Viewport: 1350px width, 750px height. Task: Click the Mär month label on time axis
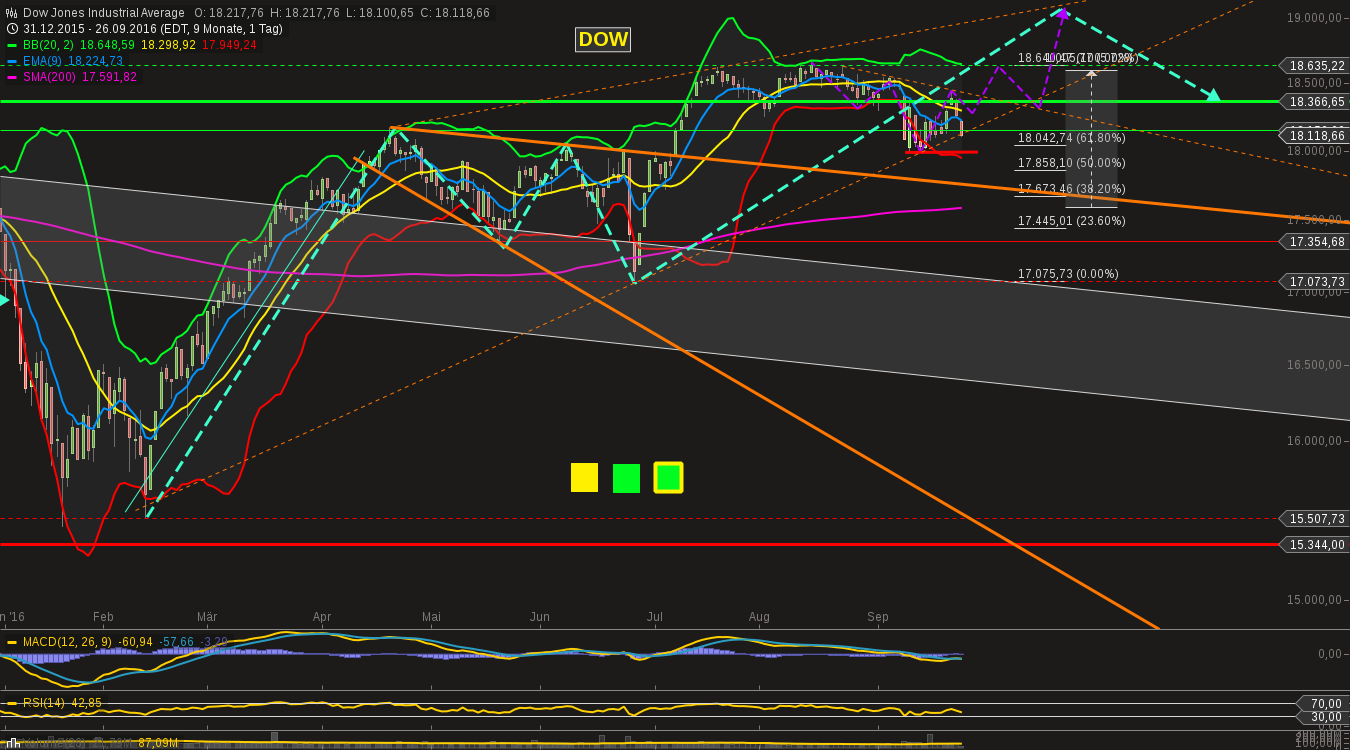click(207, 617)
